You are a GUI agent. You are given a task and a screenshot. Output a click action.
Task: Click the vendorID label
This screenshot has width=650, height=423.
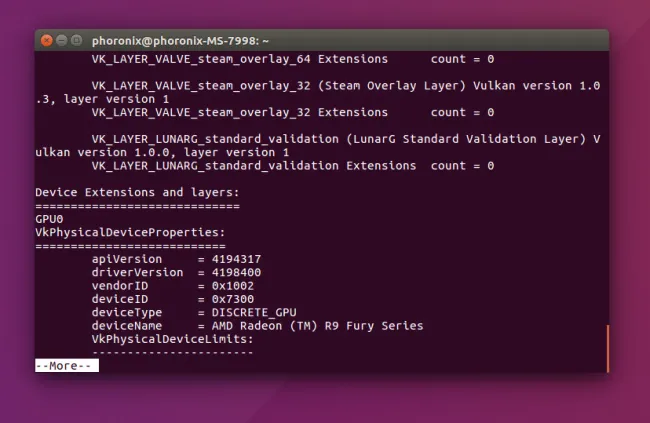point(120,286)
